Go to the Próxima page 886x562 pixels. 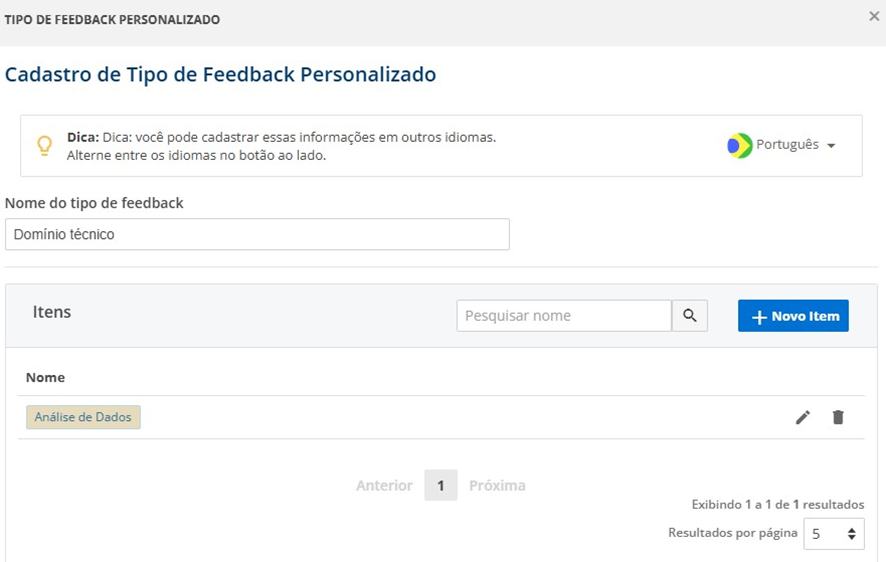497,485
